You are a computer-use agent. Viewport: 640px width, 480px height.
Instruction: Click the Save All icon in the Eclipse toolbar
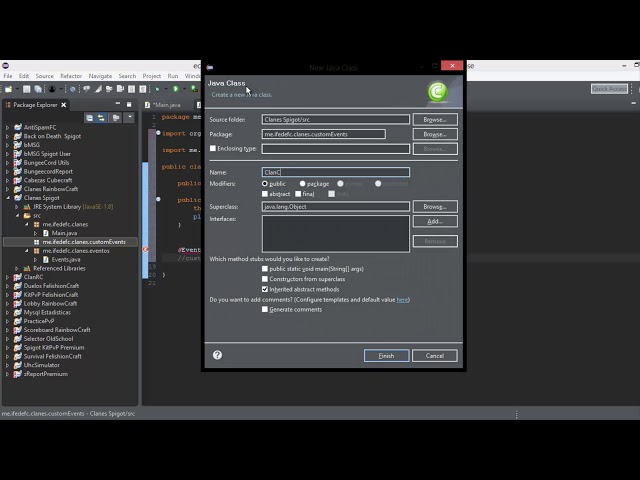pos(38,89)
